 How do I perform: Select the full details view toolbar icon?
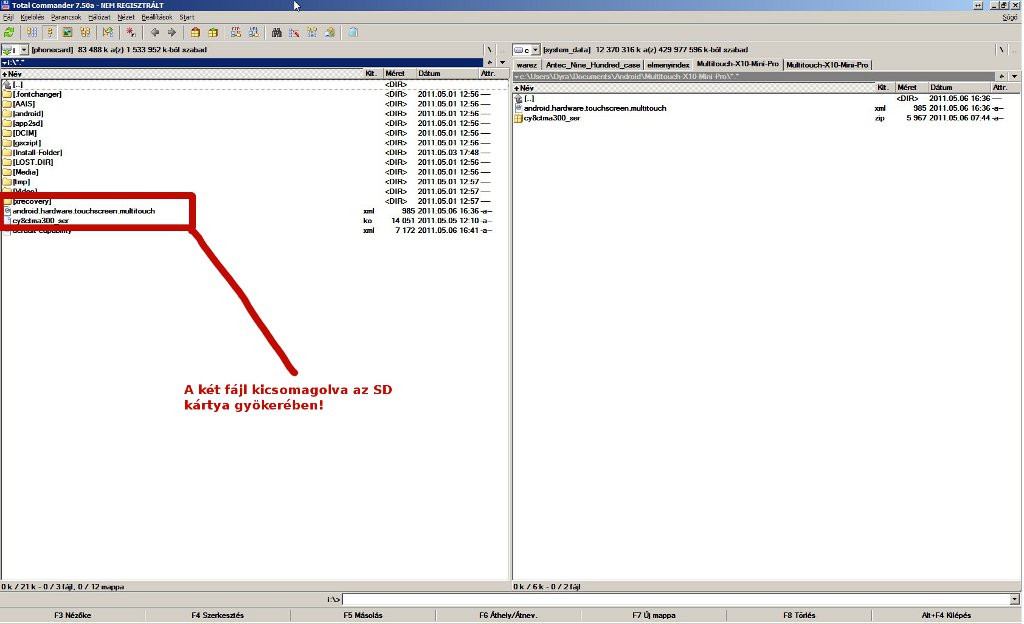(49, 32)
